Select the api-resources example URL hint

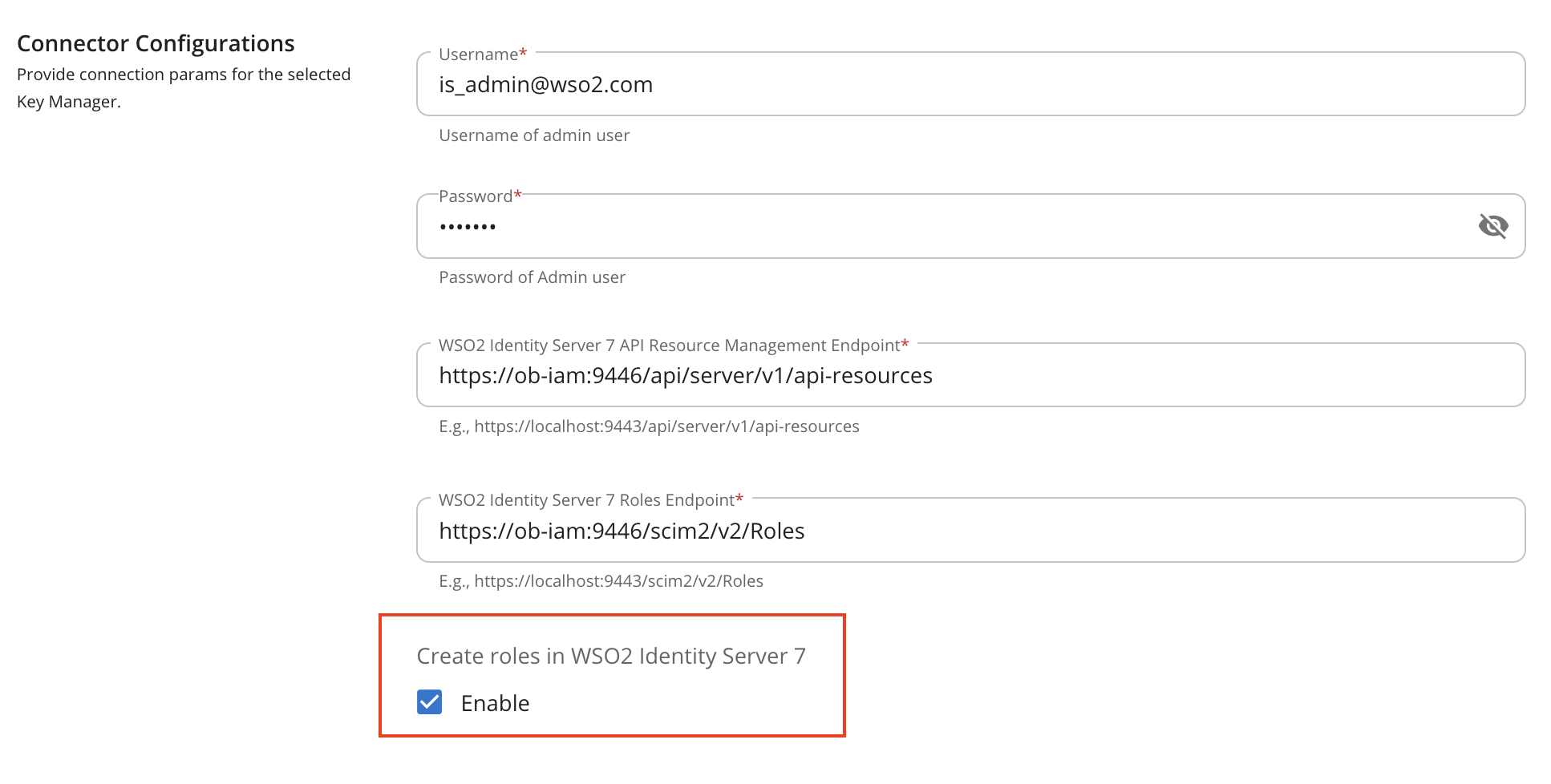pos(649,426)
